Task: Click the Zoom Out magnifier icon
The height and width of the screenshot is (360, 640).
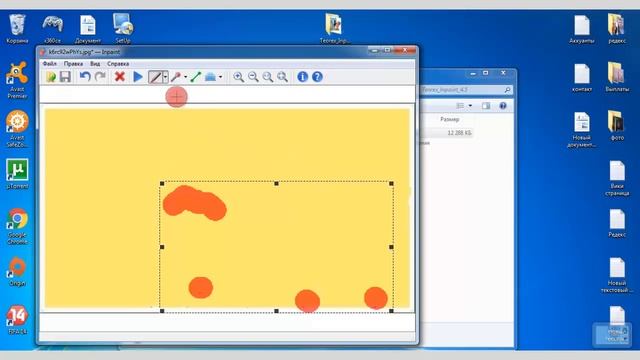Action: (x=253, y=77)
